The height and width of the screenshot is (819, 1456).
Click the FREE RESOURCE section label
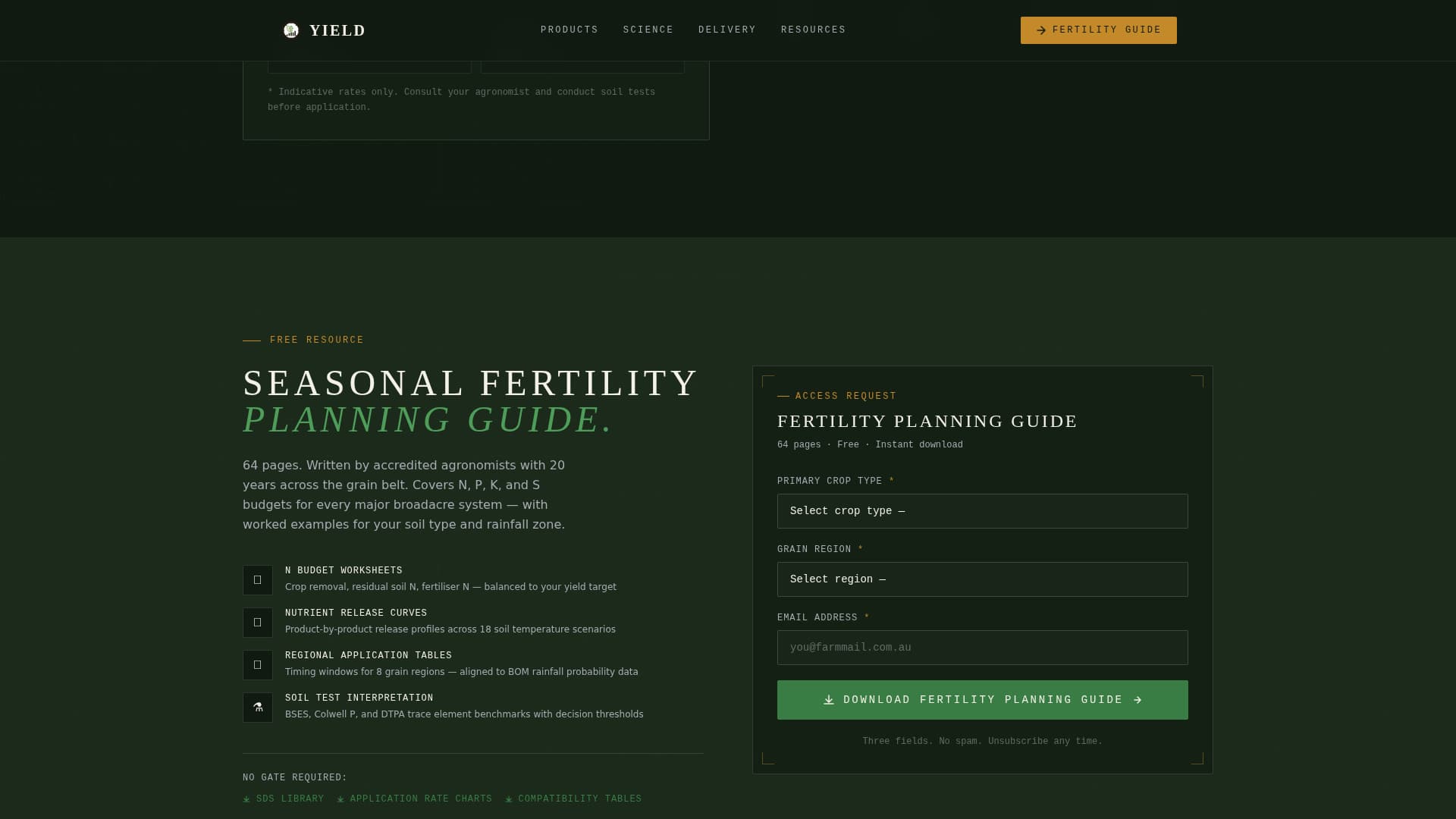(317, 340)
